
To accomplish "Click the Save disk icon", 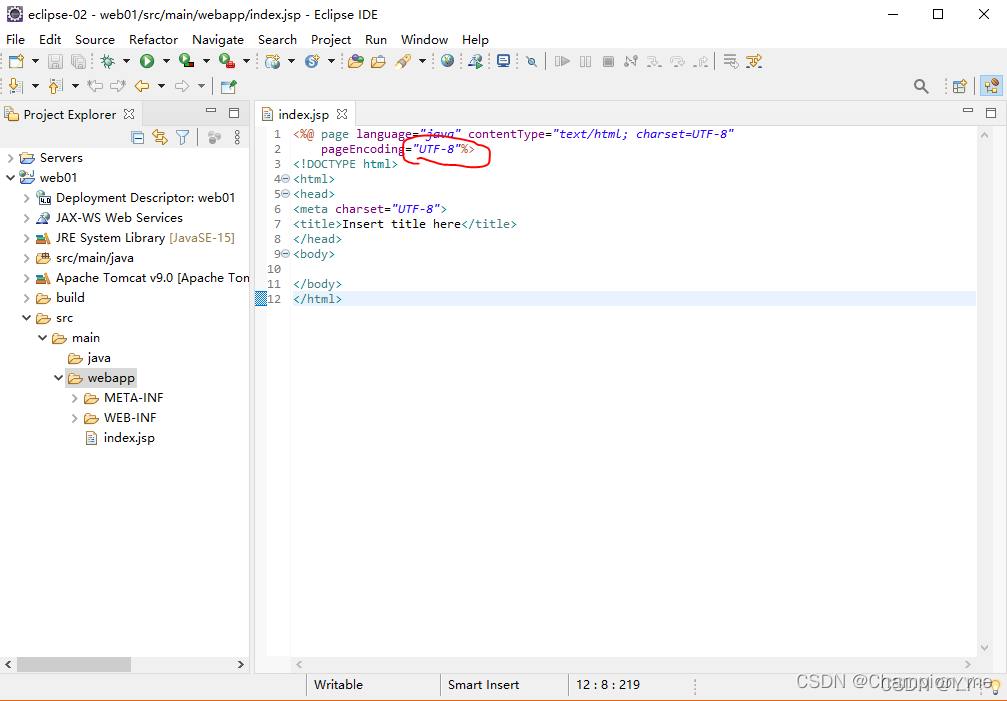I will [x=56, y=61].
